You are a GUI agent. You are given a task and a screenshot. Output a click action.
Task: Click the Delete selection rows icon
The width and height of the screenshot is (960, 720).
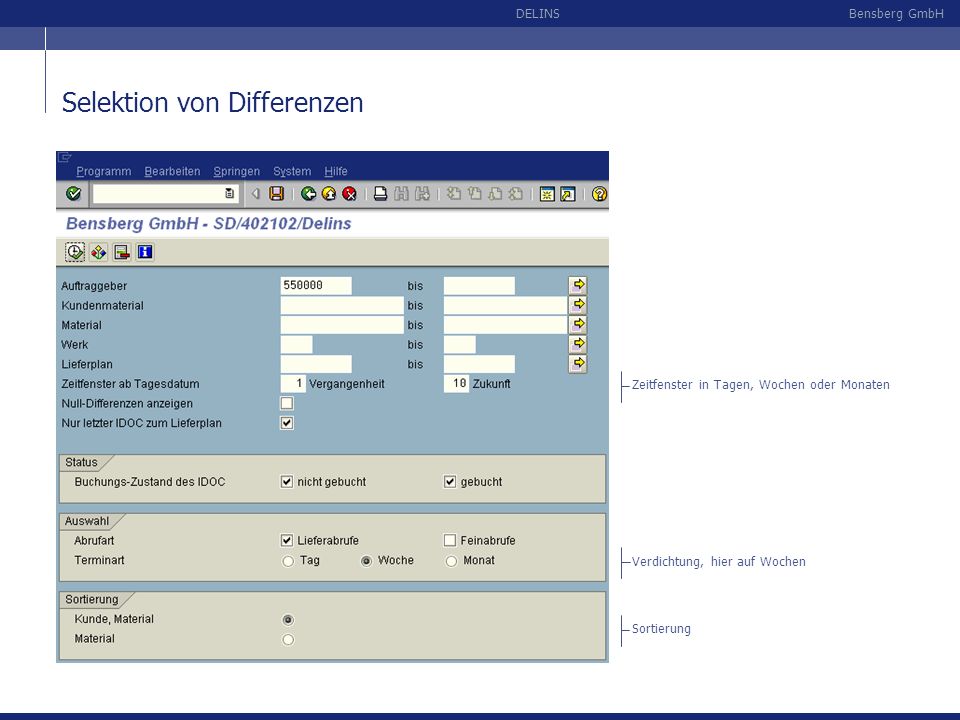click(x=122, y=252)
